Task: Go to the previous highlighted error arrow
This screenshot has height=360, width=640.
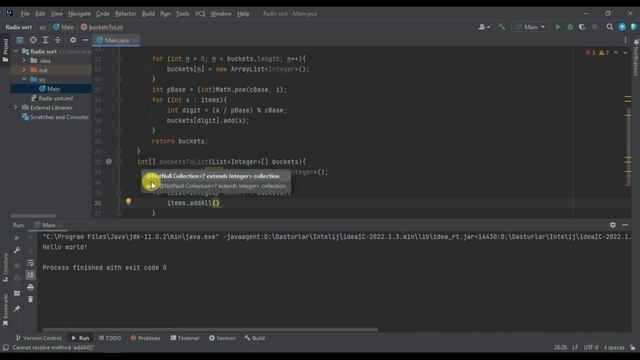Action: point(616,53)
